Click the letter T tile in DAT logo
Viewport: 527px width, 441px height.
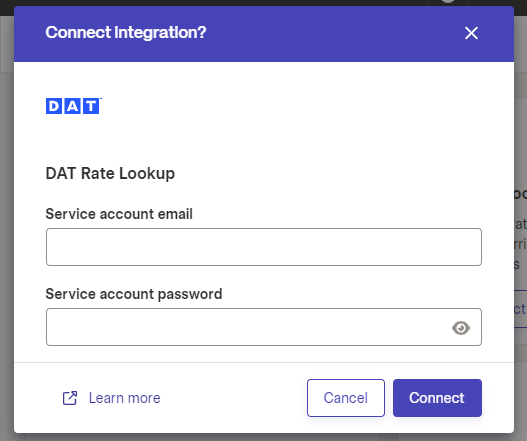click(x=91, y=106)
